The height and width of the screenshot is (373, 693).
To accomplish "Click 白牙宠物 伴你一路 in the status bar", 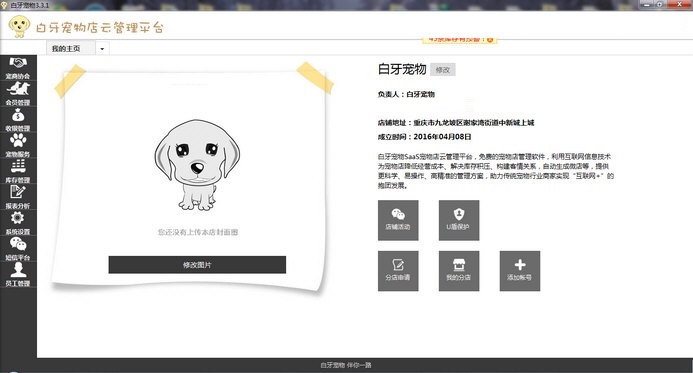I will pyautogui.click(x=346, y=365).
